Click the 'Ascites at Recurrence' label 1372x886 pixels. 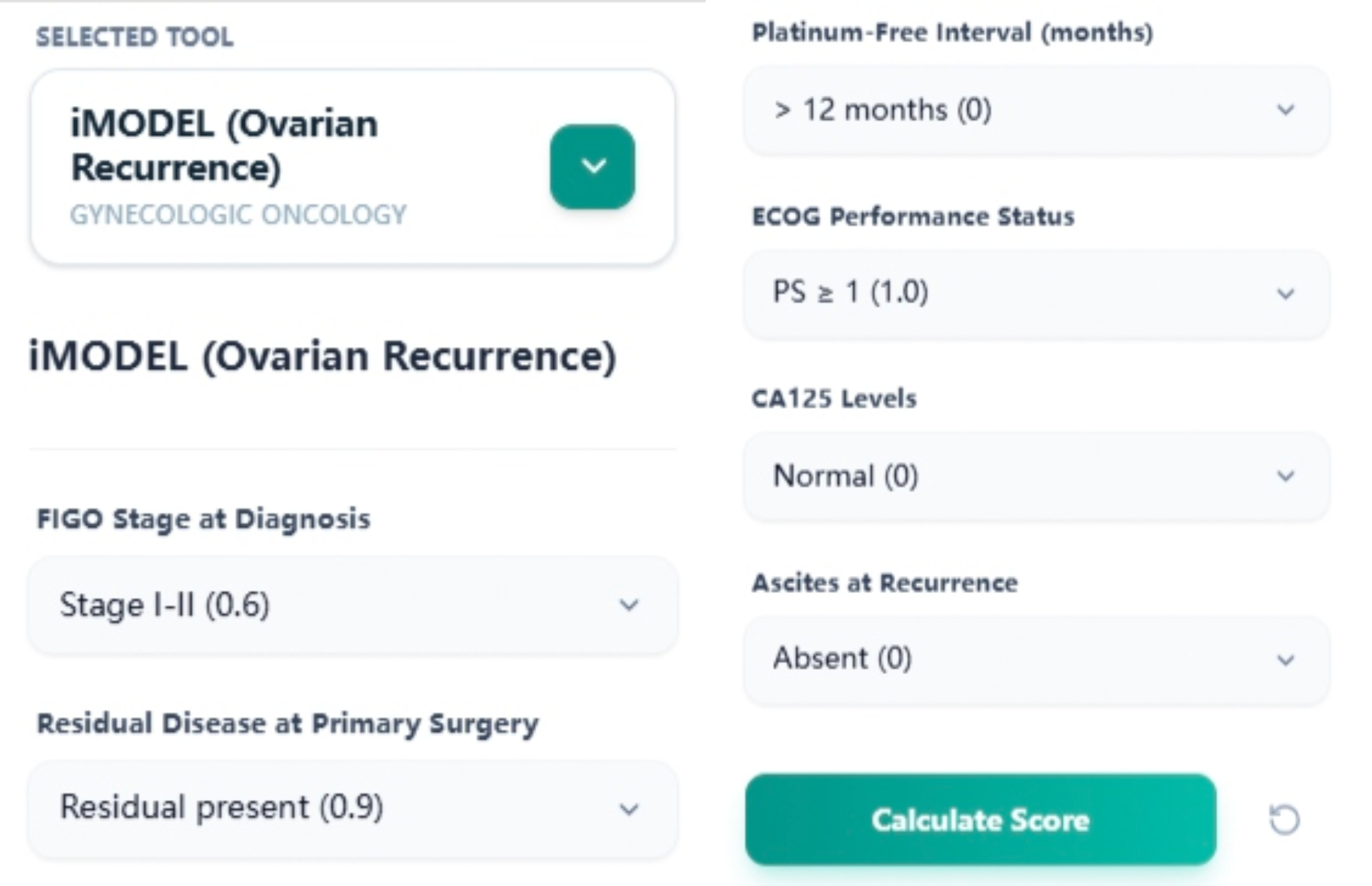tap(885, 583)
